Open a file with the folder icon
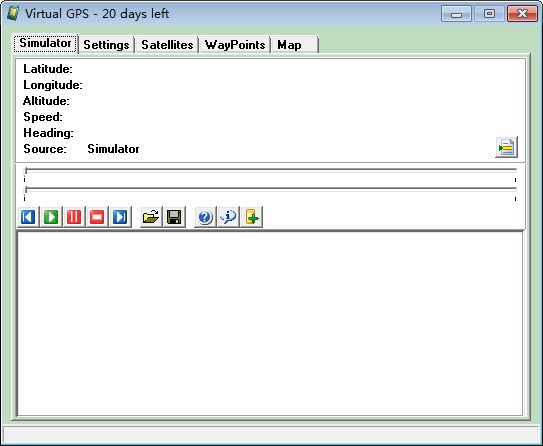 [151, 217]
